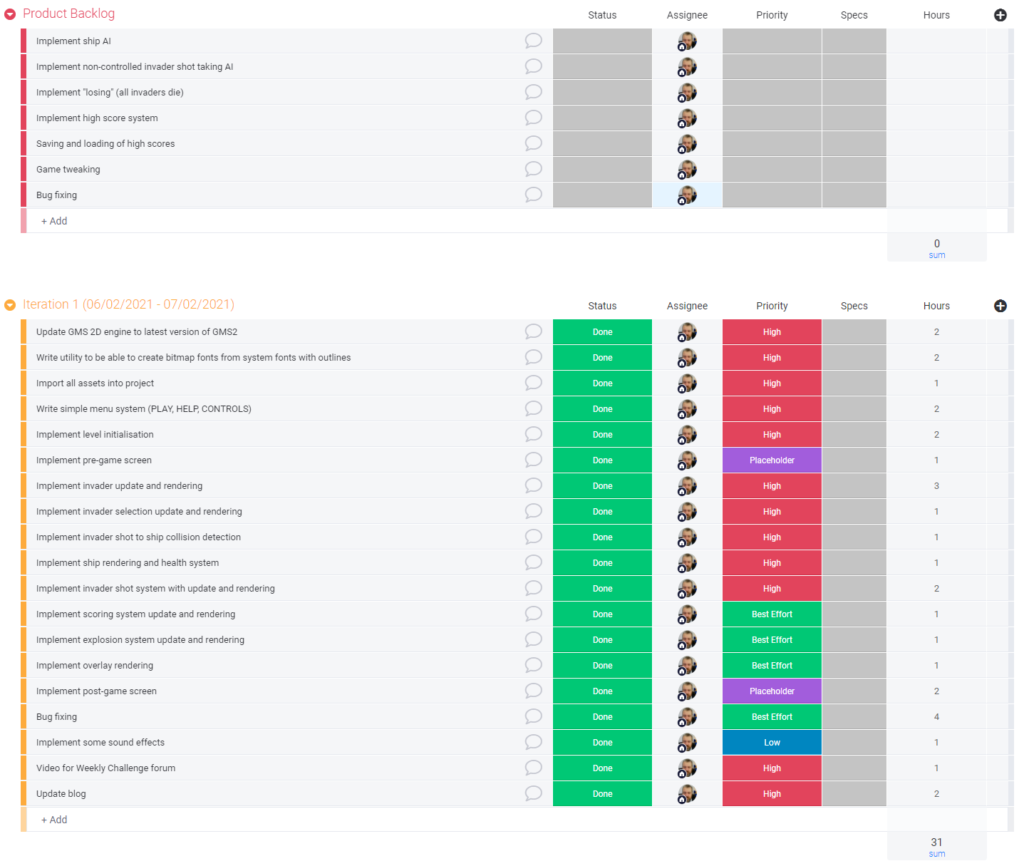The width and height of the screenshot is (1024, 866).
Task: Open Priority dropdown for Implement some sound effects
Action: point(772,742)
